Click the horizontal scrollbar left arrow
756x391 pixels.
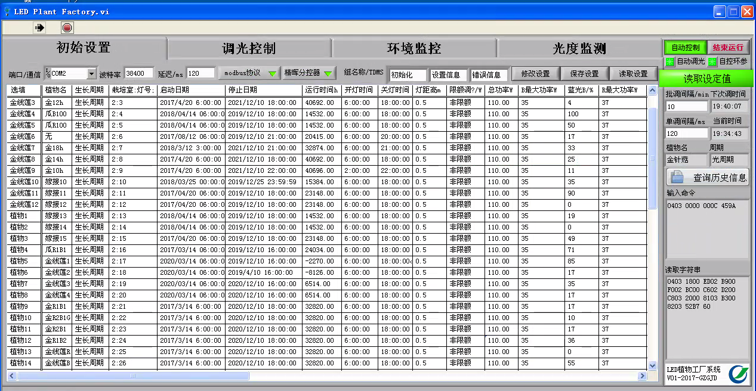[12, 376]
